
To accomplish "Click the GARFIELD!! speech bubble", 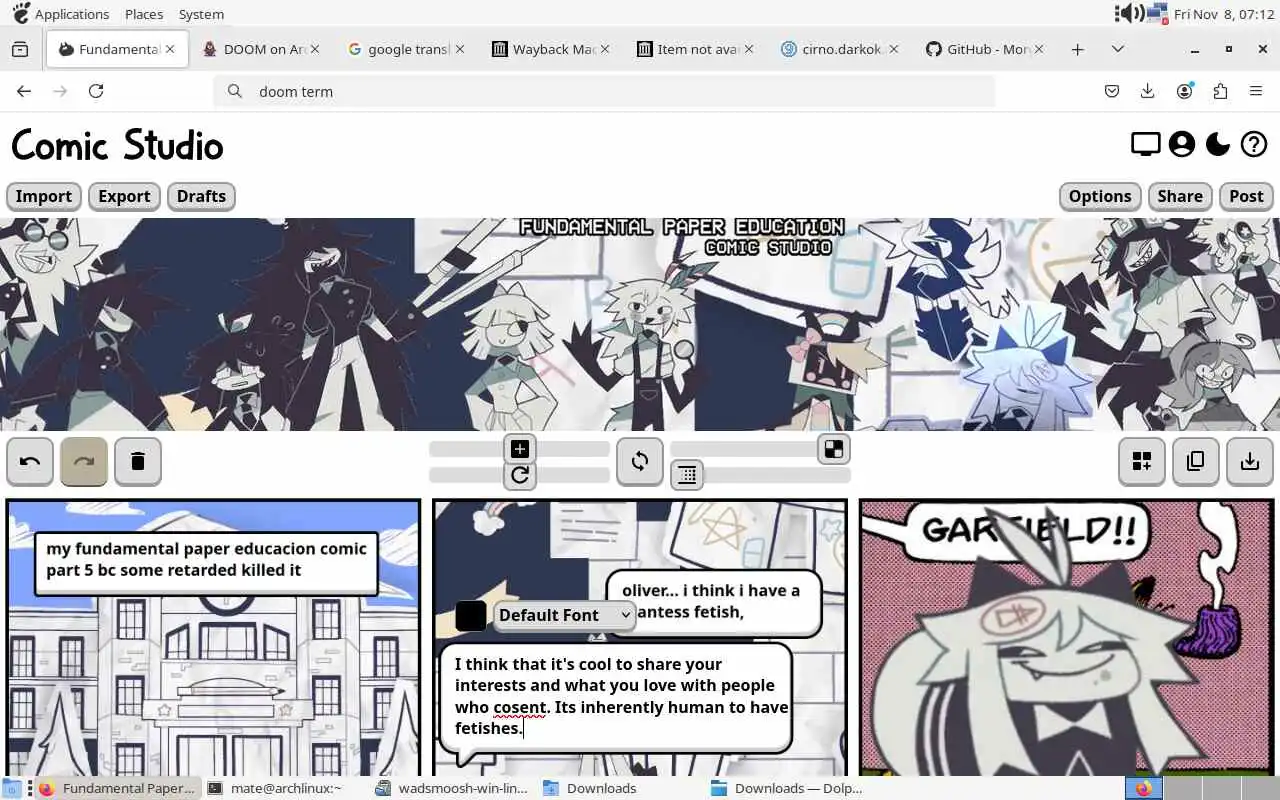I will coord(1030,530).
